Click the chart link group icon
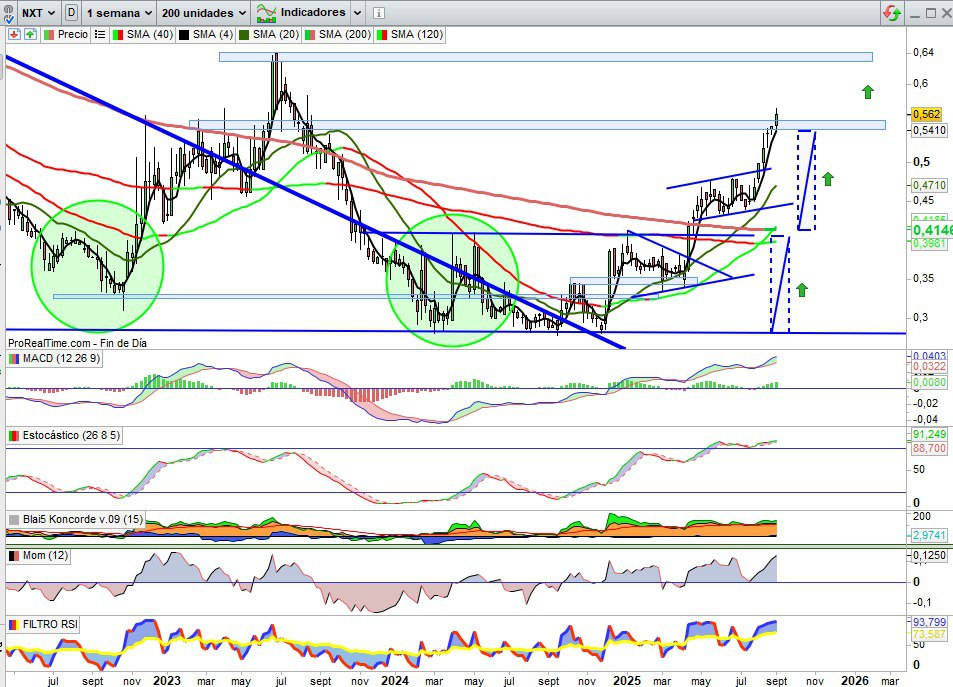The image size is (953, 687). (x=8, y=12)
